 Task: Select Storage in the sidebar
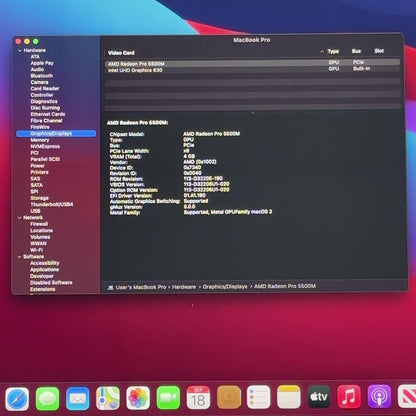tap(39, 198)
